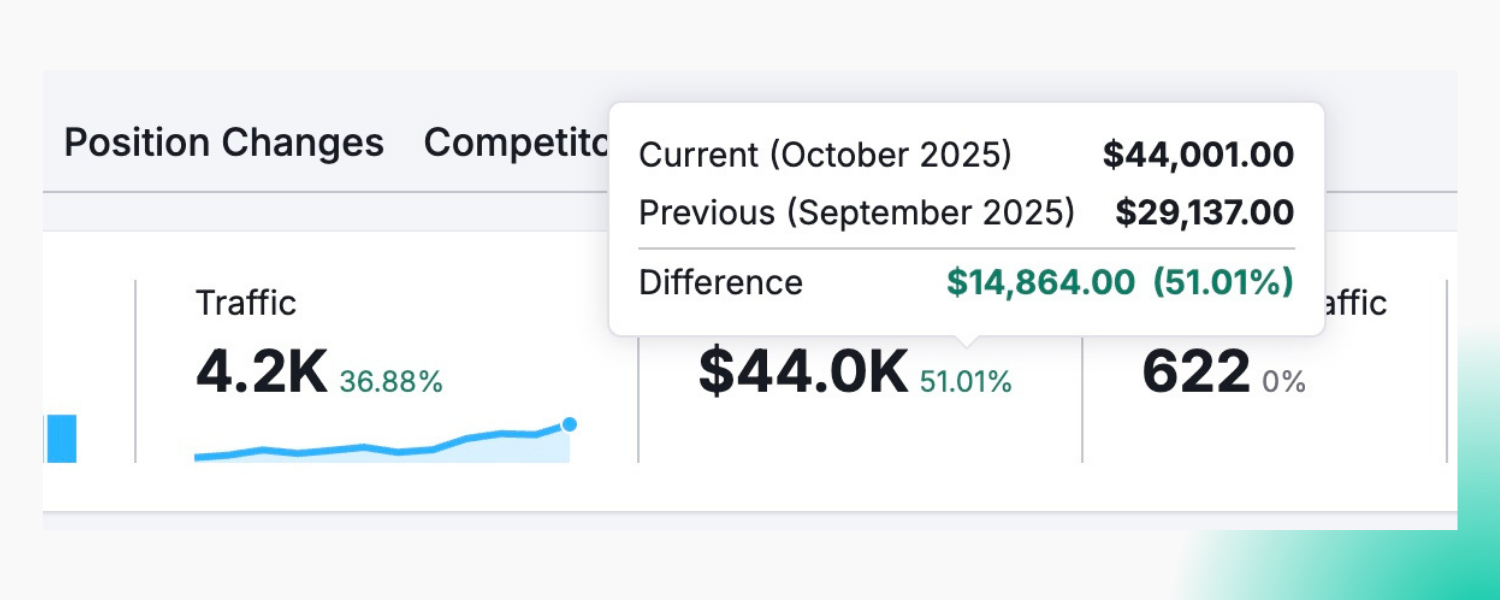1500x600 pixels.
Task: Click the Previous (September 2025) tooltip row
Action: [x=857, y=213]
